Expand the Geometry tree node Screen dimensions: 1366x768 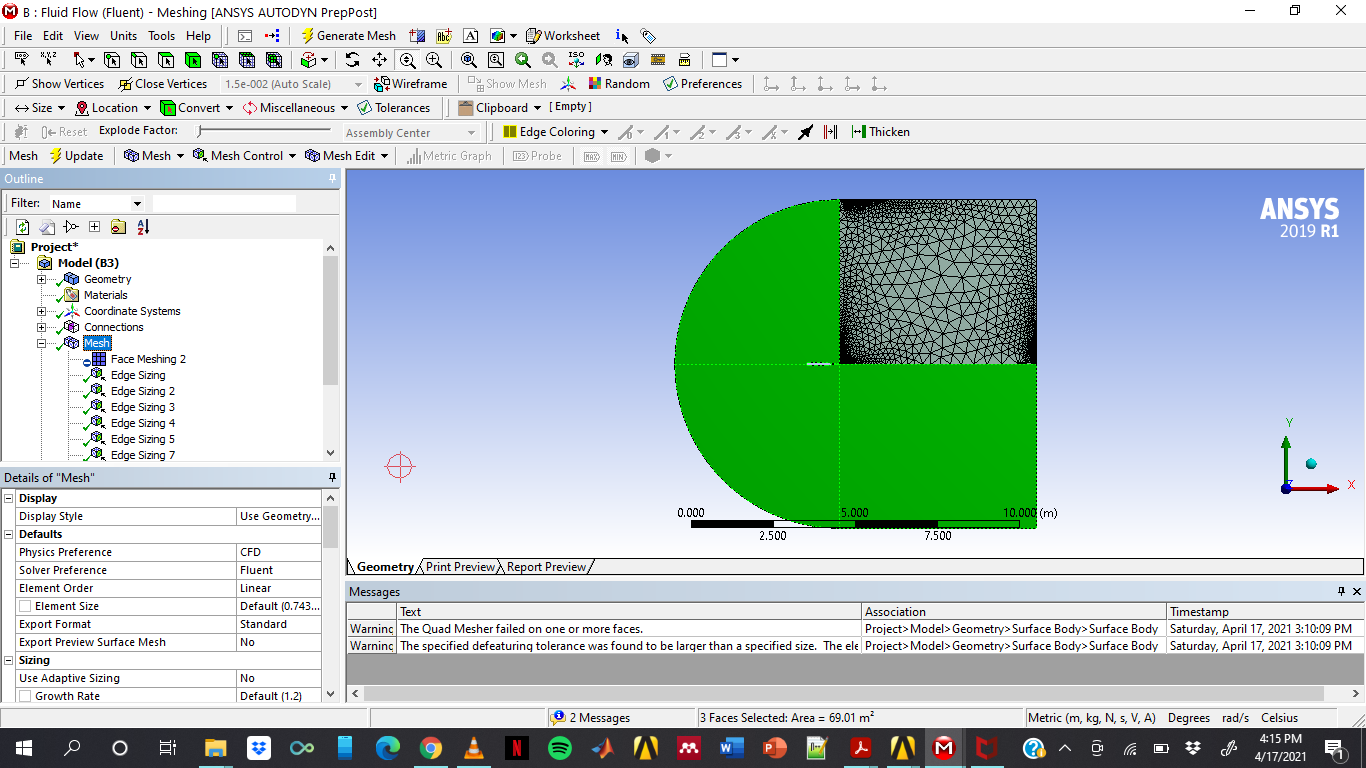[x=42, y=279]
